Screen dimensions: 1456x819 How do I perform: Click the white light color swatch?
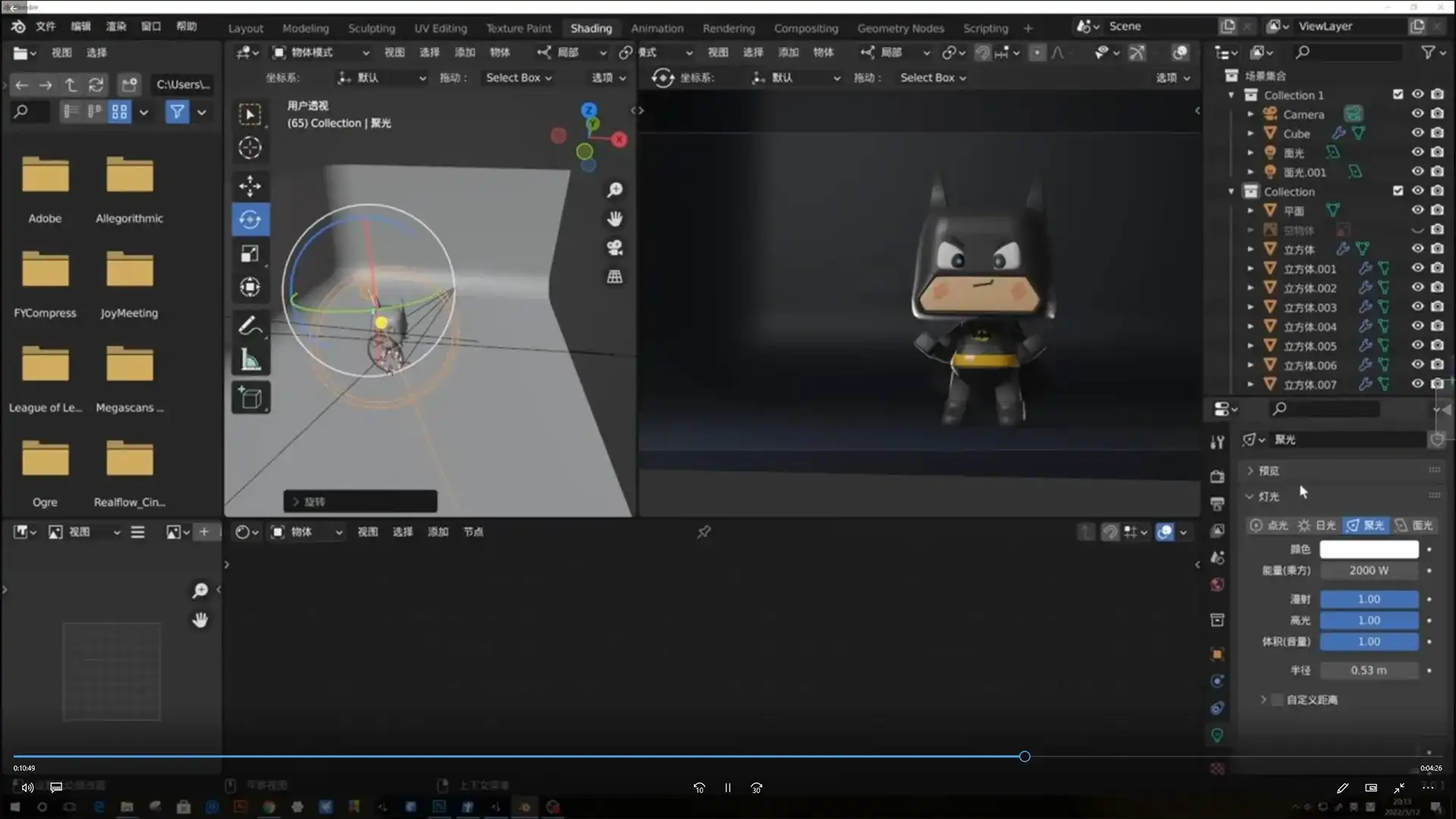1368,549
